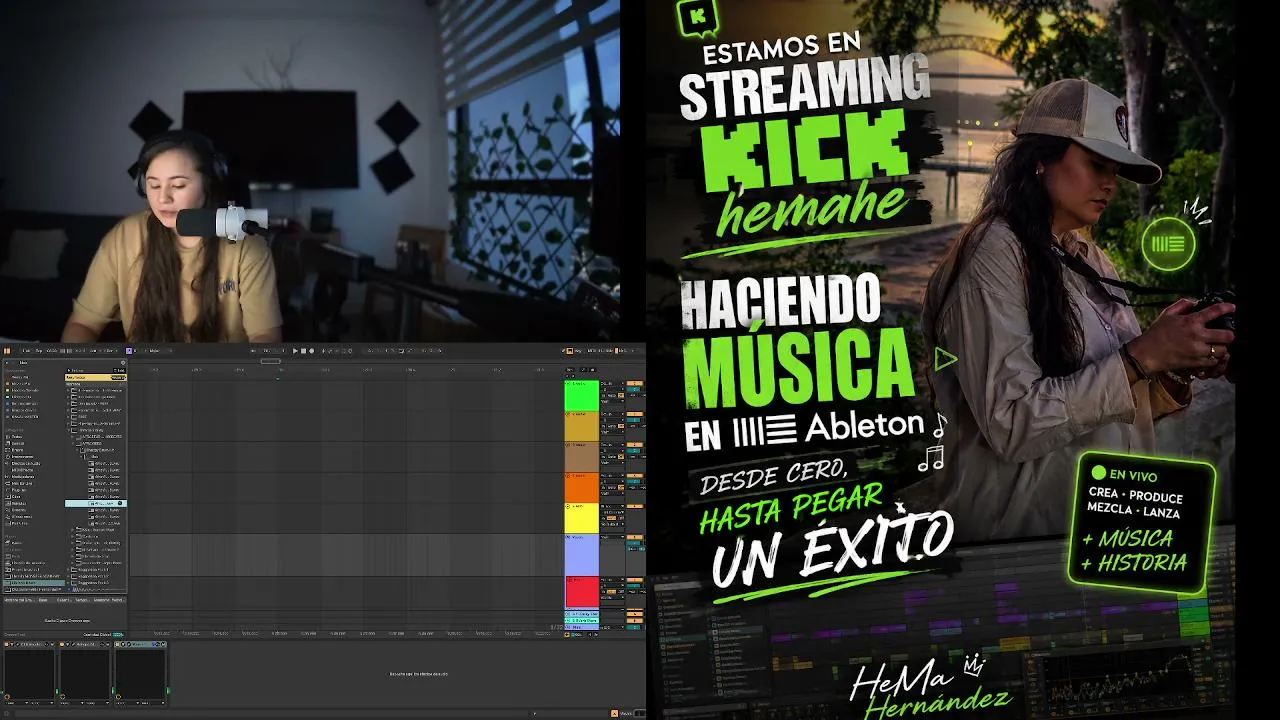
Task: Unfold the bright yellow track with its arrow
Action: pyautogui.click(x=568, y=508)
